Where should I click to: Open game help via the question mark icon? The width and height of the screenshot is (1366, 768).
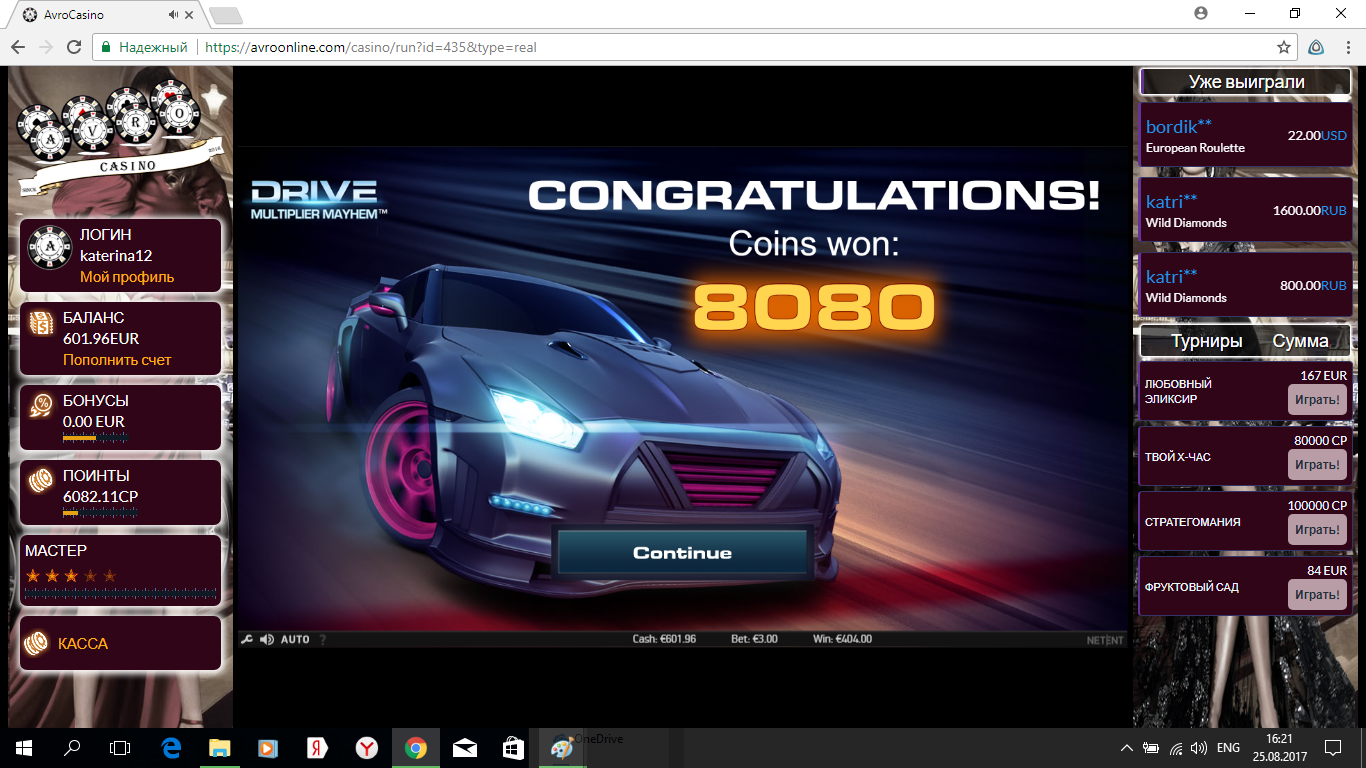point(321,640)
